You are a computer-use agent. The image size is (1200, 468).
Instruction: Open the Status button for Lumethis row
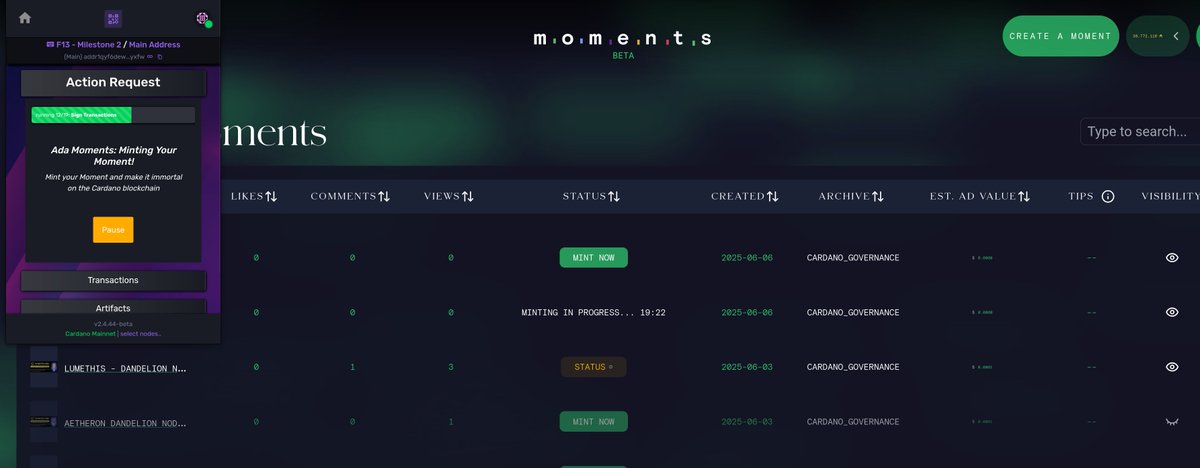click(593, 367)
